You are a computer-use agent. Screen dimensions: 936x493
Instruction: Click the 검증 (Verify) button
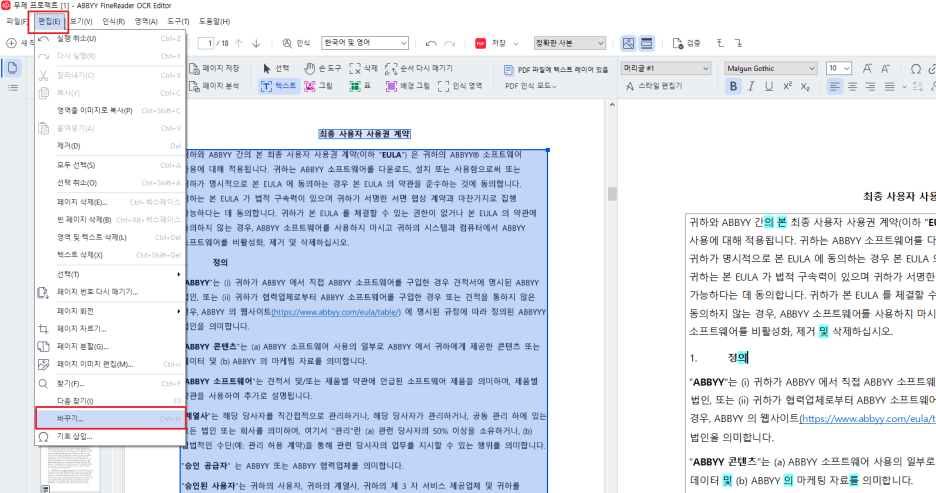click(686, 44)
